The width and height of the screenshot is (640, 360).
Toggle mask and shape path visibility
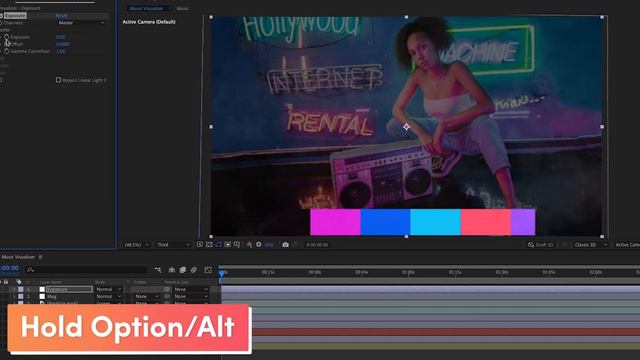(218, 244)
